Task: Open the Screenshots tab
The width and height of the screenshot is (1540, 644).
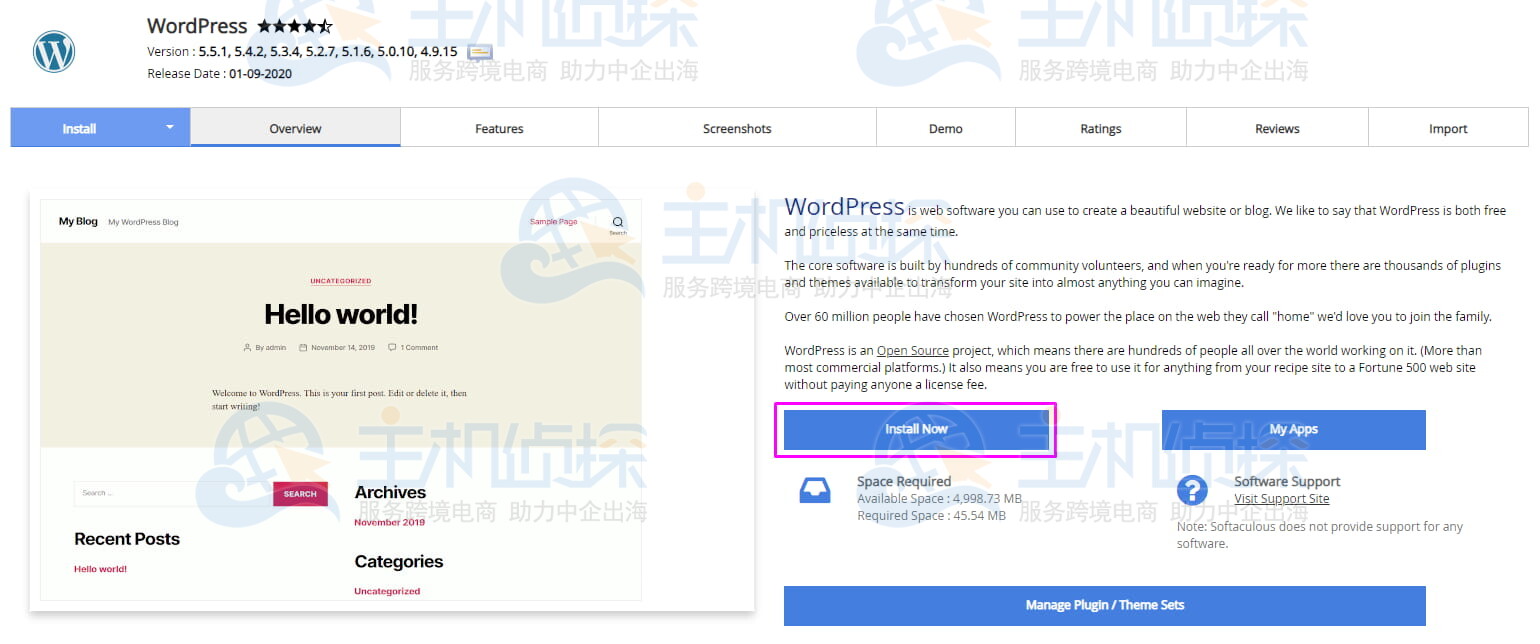Action: click(737, 128)
